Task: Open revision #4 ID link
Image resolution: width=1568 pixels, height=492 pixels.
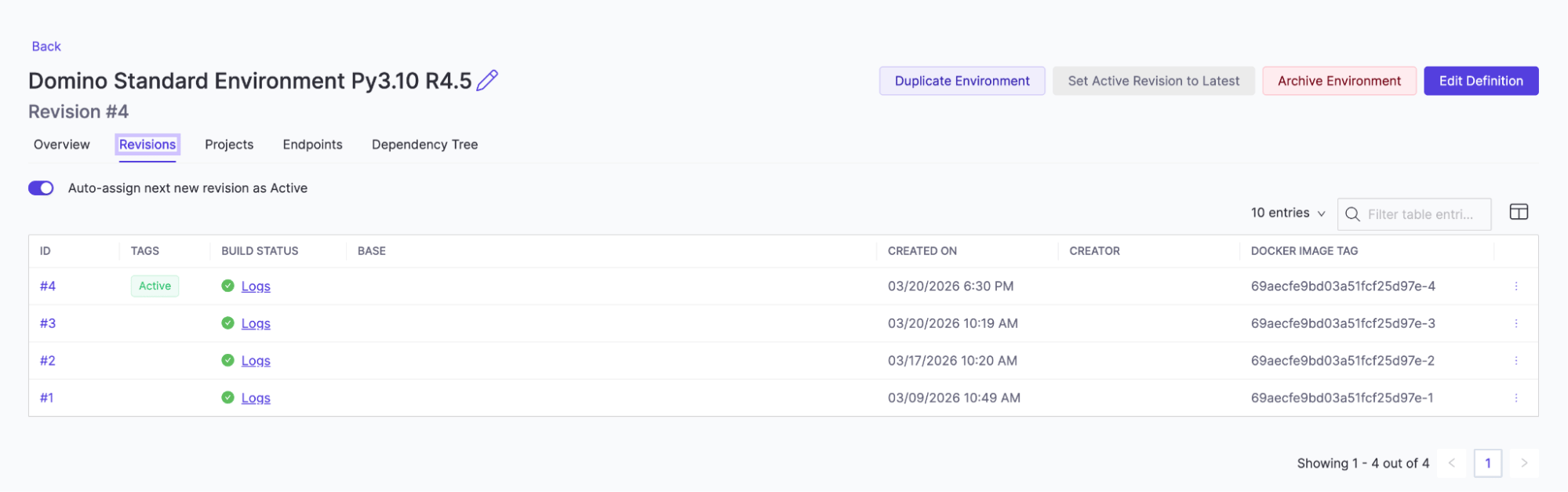Action: click(48, 286)
